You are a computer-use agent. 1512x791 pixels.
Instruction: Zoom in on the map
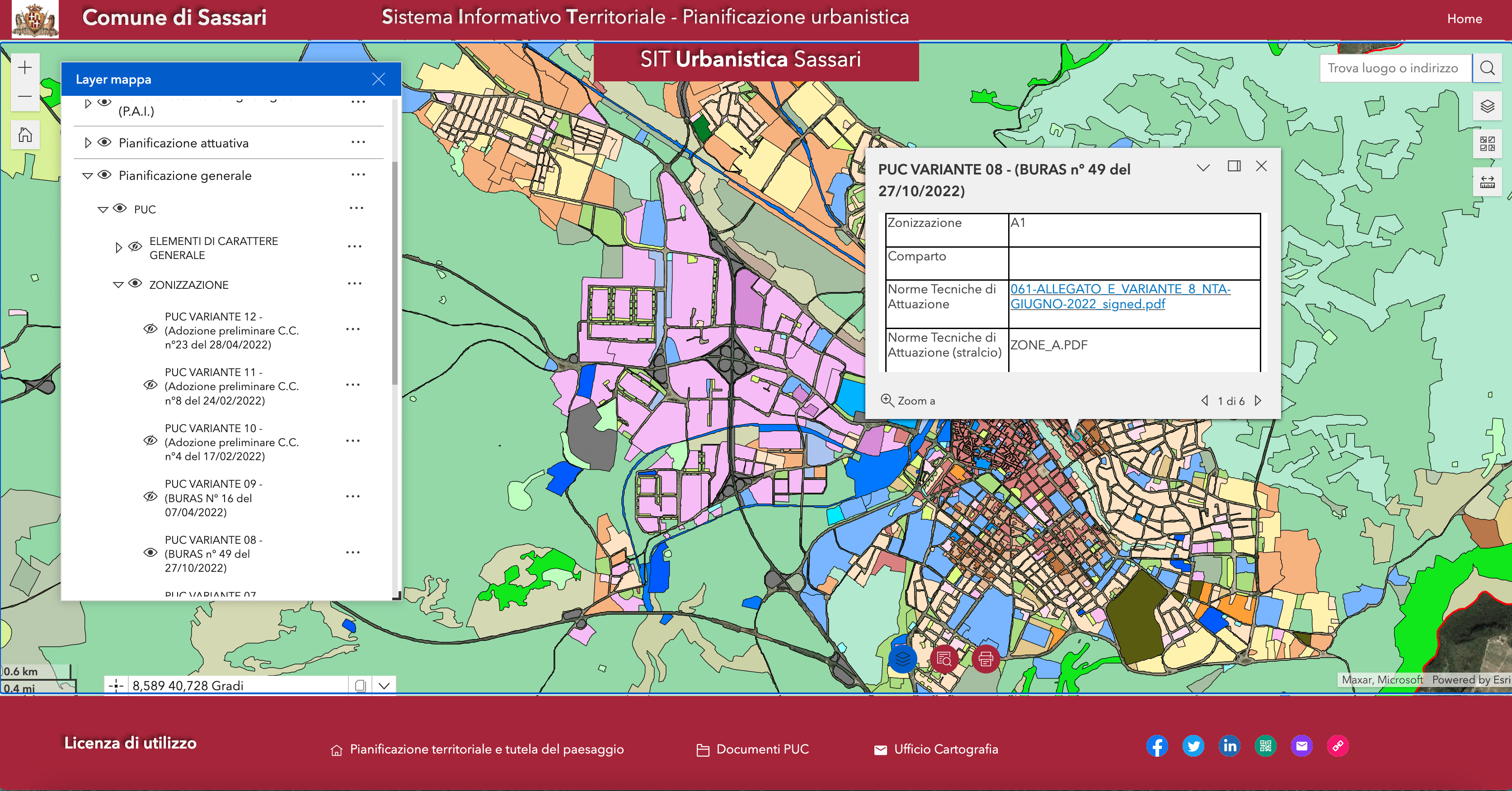25,68
